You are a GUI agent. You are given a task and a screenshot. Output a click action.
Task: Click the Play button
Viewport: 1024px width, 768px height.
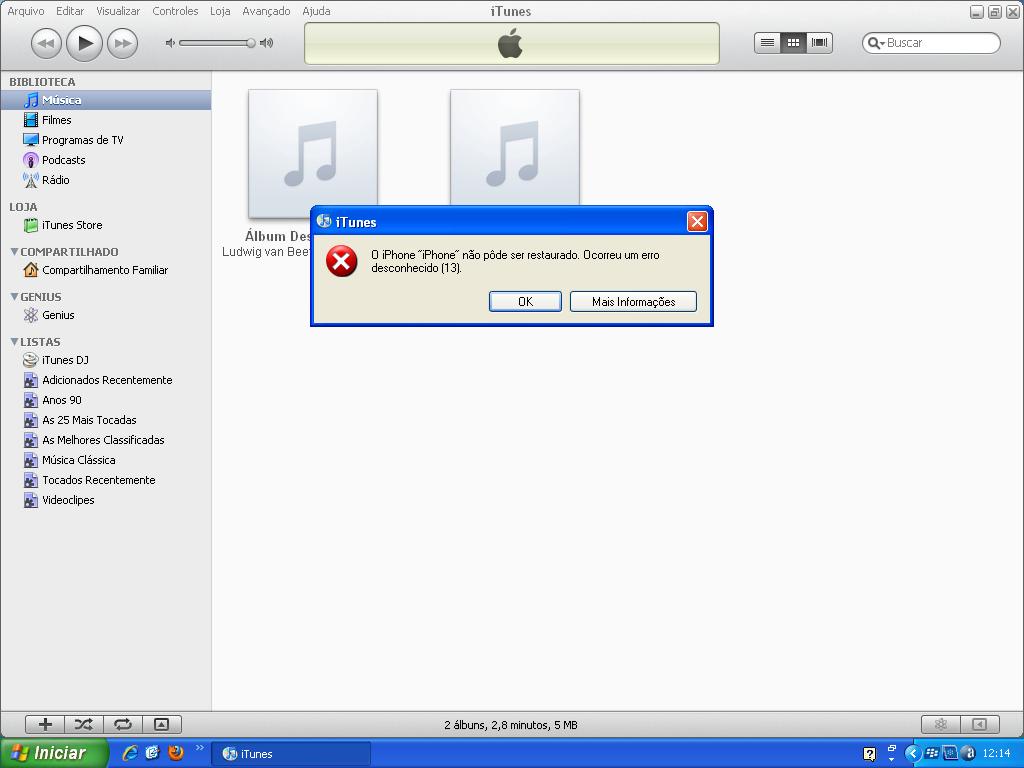[85, 43]
